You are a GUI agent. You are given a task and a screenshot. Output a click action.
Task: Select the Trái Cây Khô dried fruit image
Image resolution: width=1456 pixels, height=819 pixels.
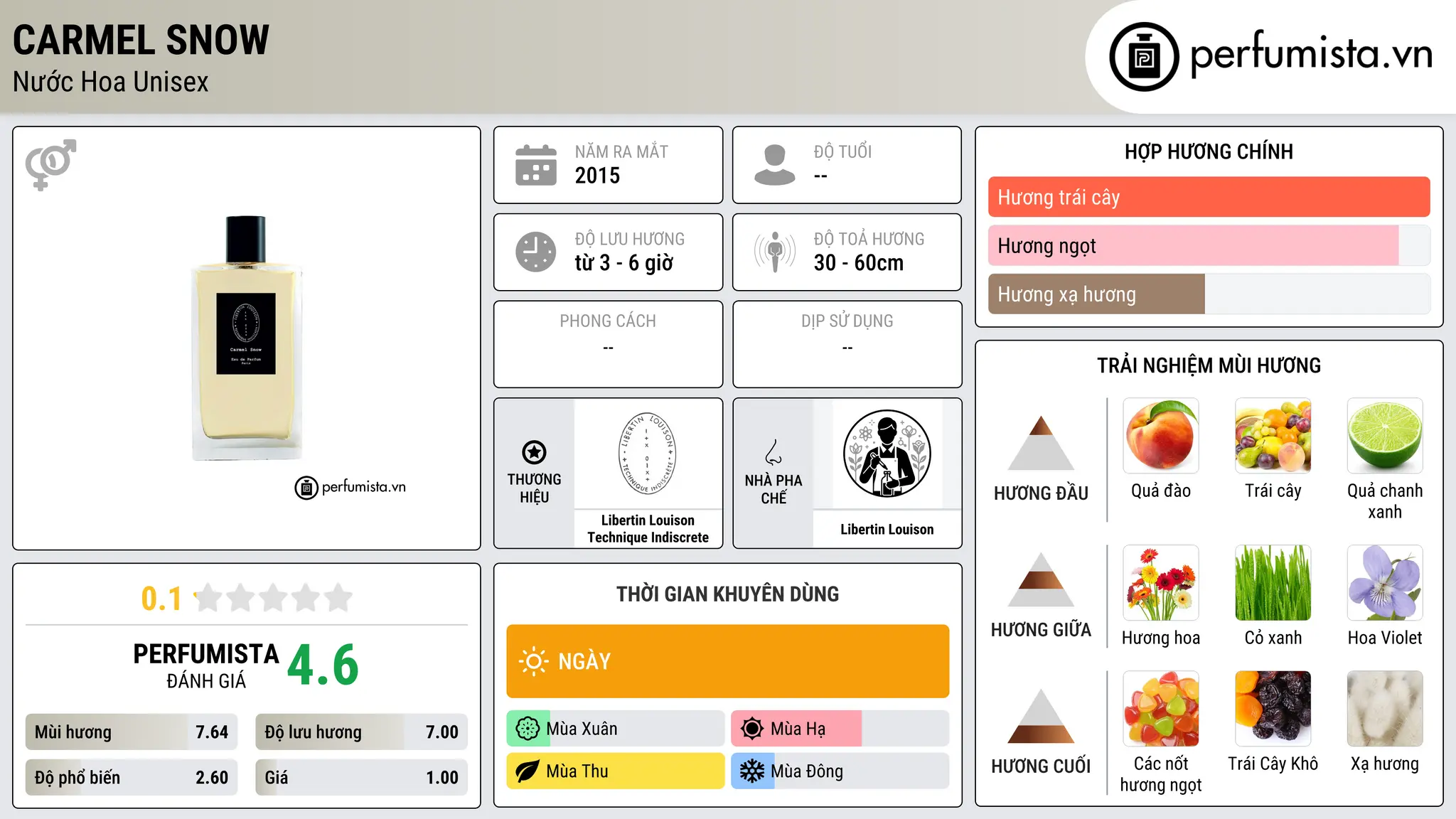(1273, 709)
